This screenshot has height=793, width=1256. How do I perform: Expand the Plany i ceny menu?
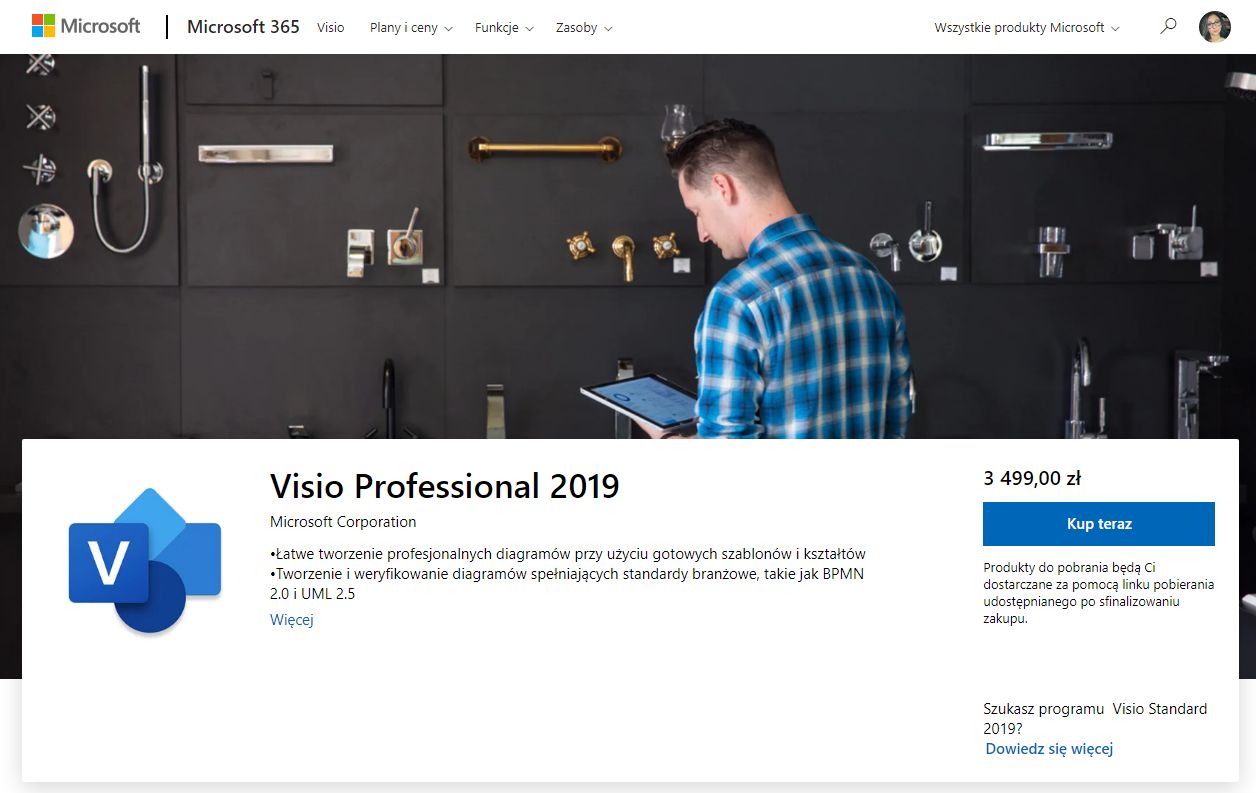tap(411, 28)
